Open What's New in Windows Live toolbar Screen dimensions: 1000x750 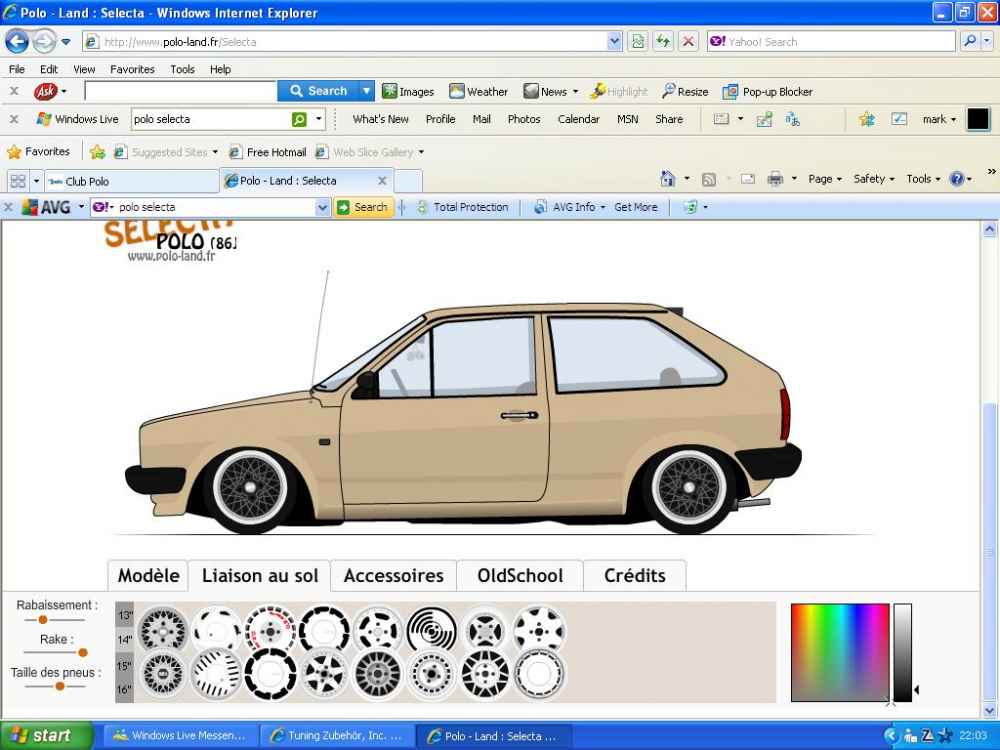(x=380, y=119)
